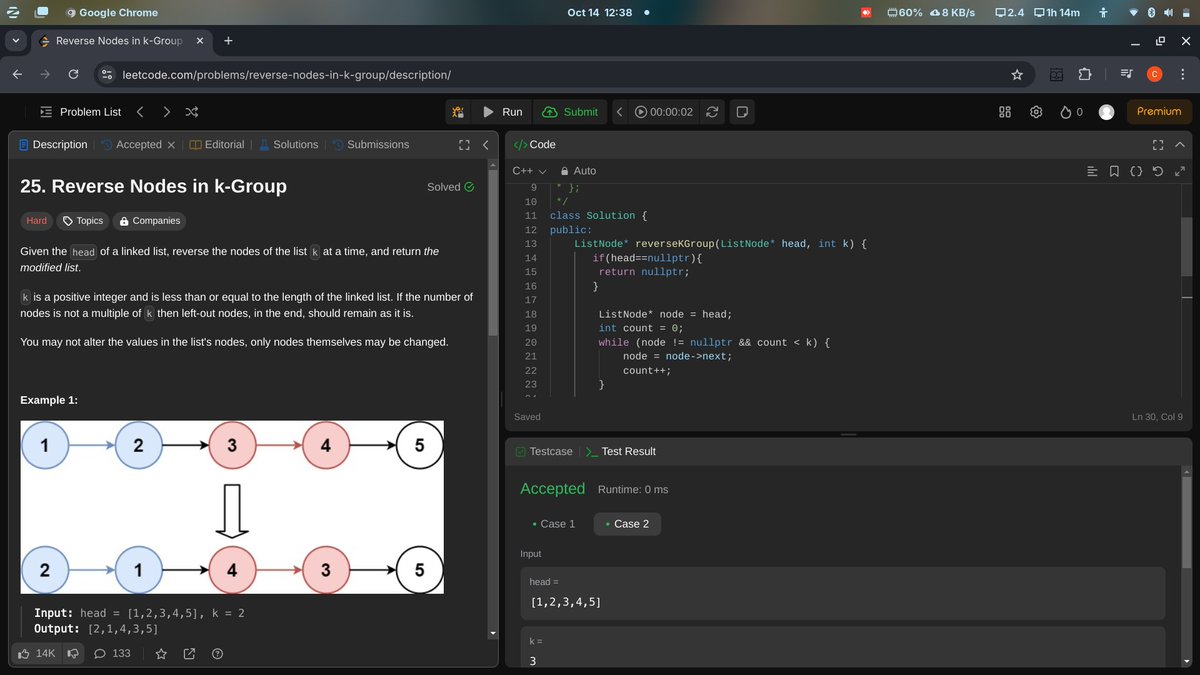Viewport: 1200px width, 675px height.
Task: Expand the editor to fullscreen arrows
Action: (1179, 171)
